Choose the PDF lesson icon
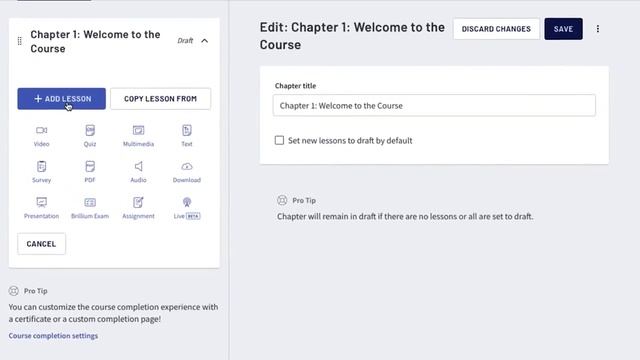 tap(90, 167)
